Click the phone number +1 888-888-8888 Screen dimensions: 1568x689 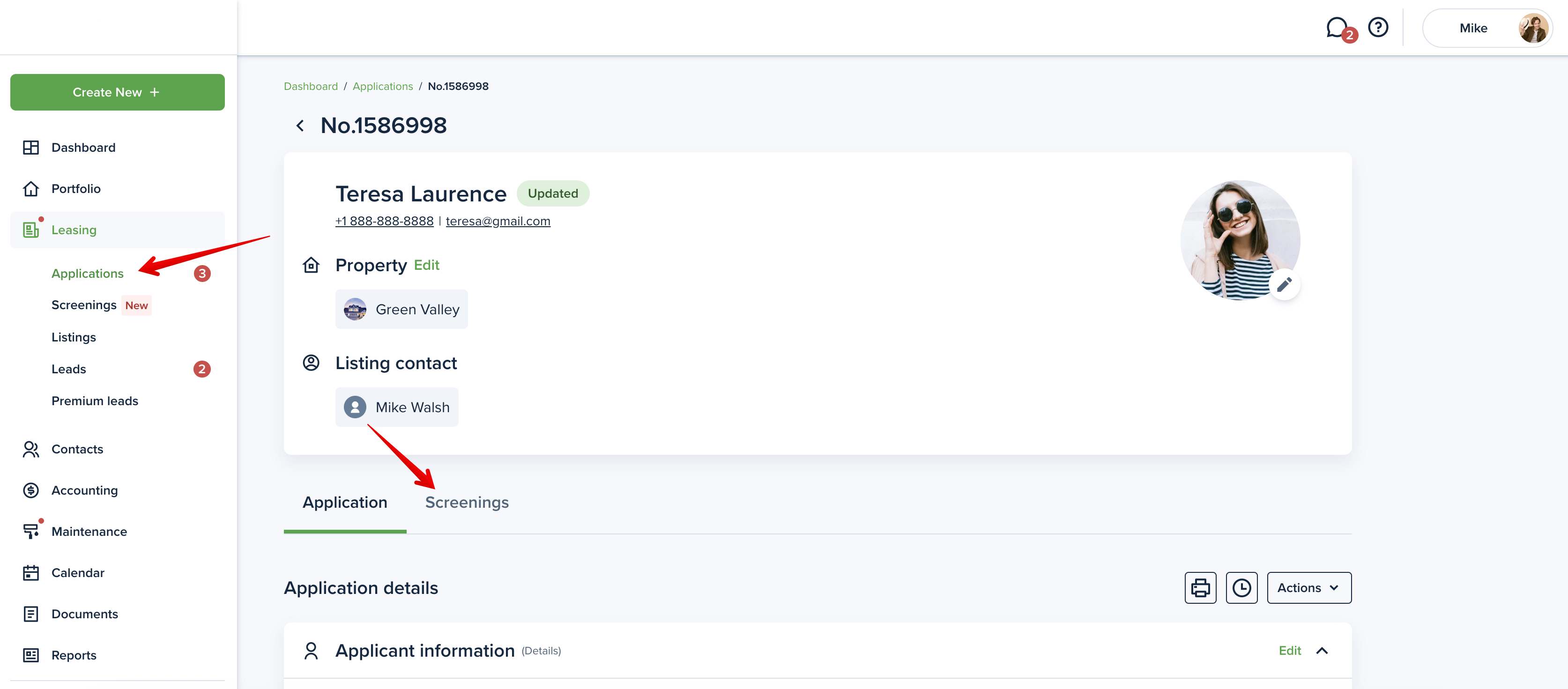[384, 221]
